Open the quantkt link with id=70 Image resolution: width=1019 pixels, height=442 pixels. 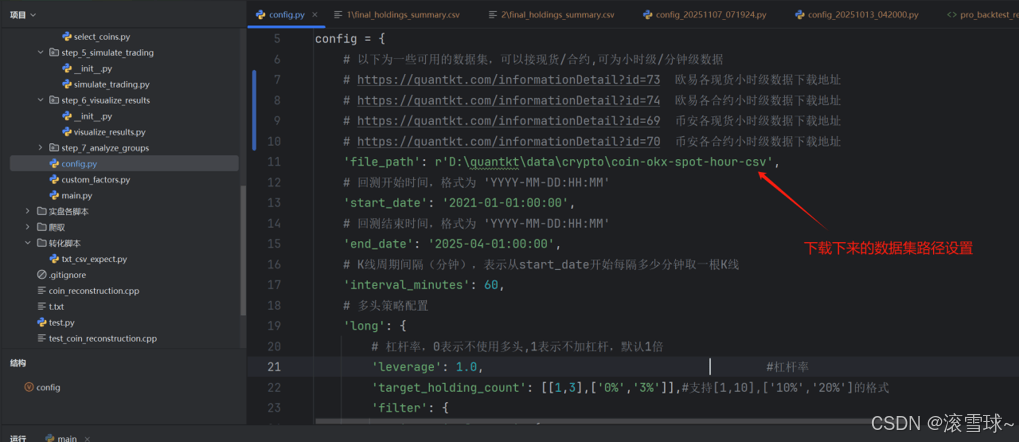[509, 142]
